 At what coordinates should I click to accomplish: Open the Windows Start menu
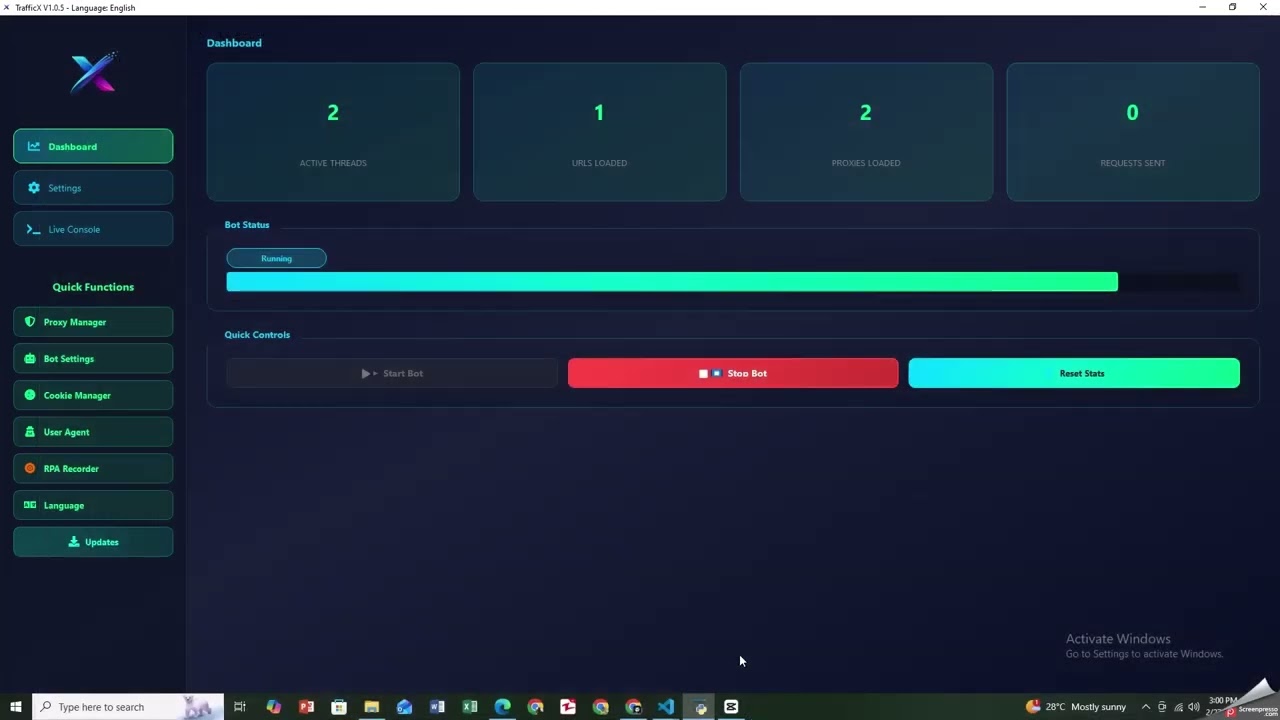16,707
